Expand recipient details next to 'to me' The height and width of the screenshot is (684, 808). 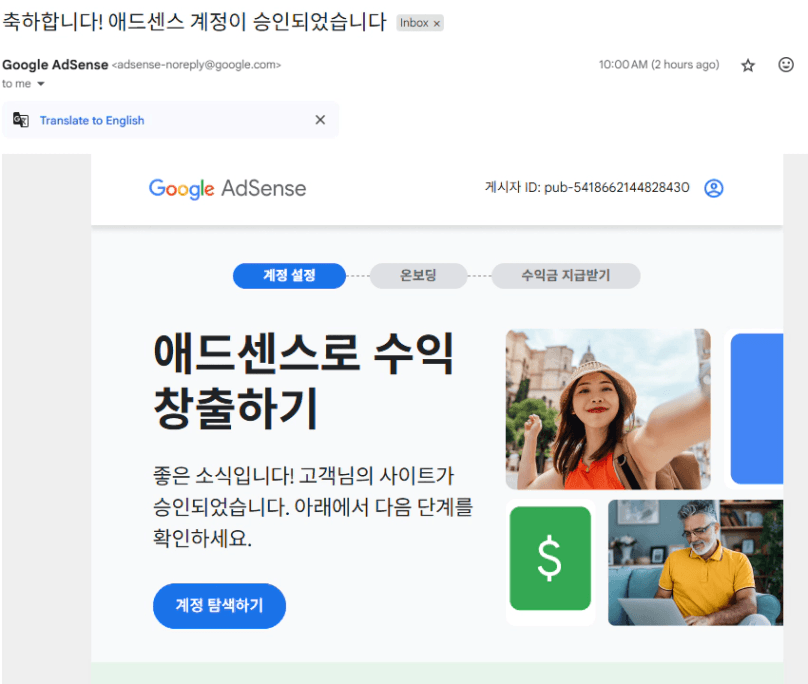(x=41, y=84)
